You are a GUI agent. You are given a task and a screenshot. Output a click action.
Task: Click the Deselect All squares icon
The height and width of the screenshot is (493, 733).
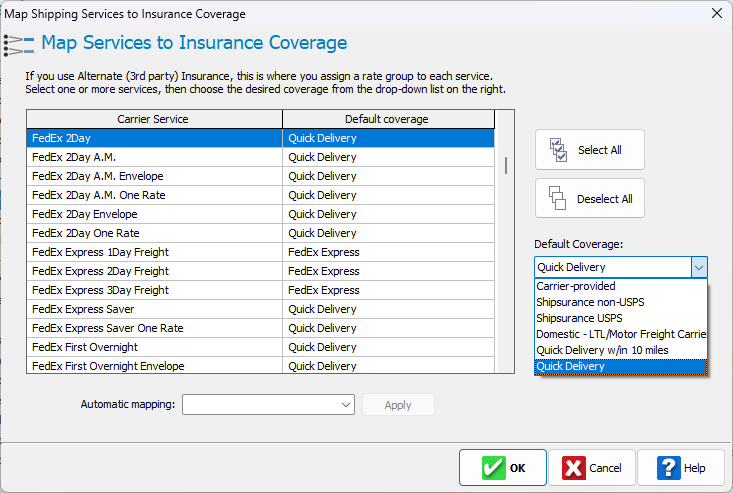point(558,198)
